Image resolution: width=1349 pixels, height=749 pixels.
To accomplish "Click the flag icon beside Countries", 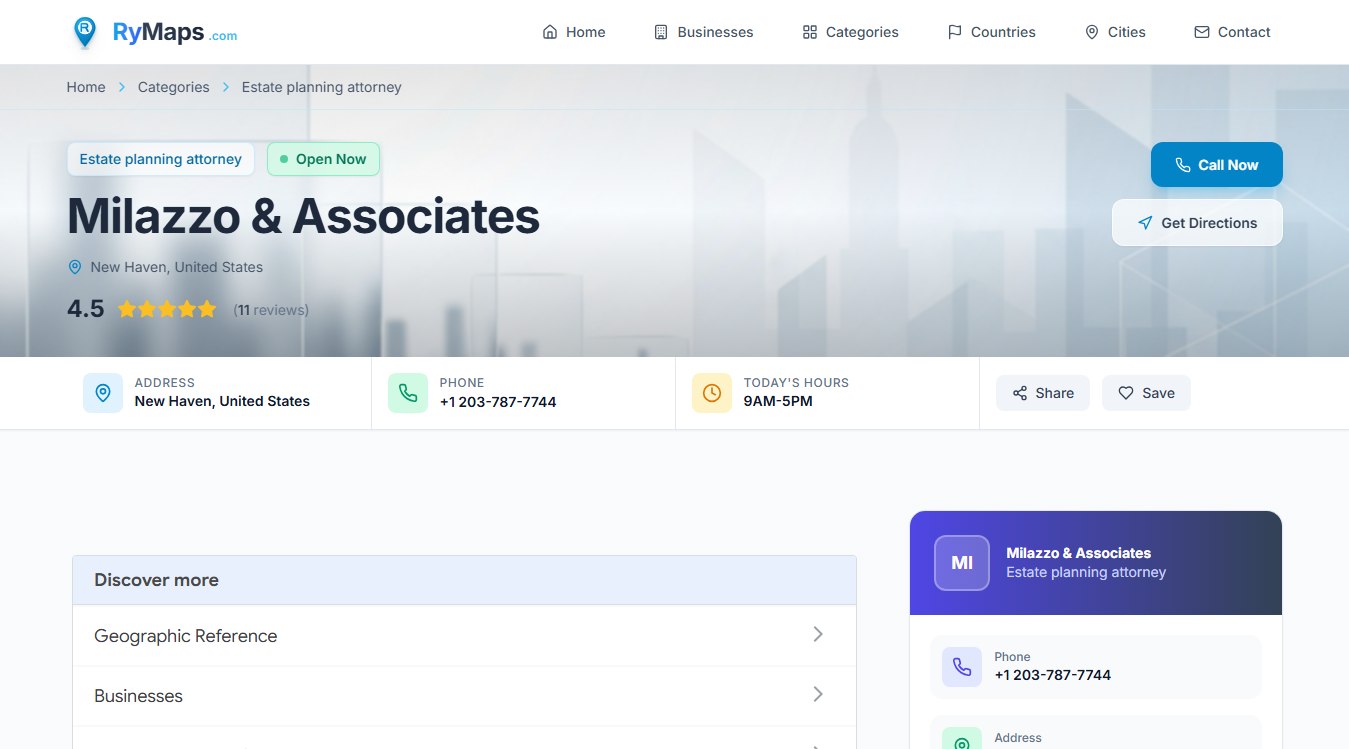I will pyautogui.click(x=955, y=32).
